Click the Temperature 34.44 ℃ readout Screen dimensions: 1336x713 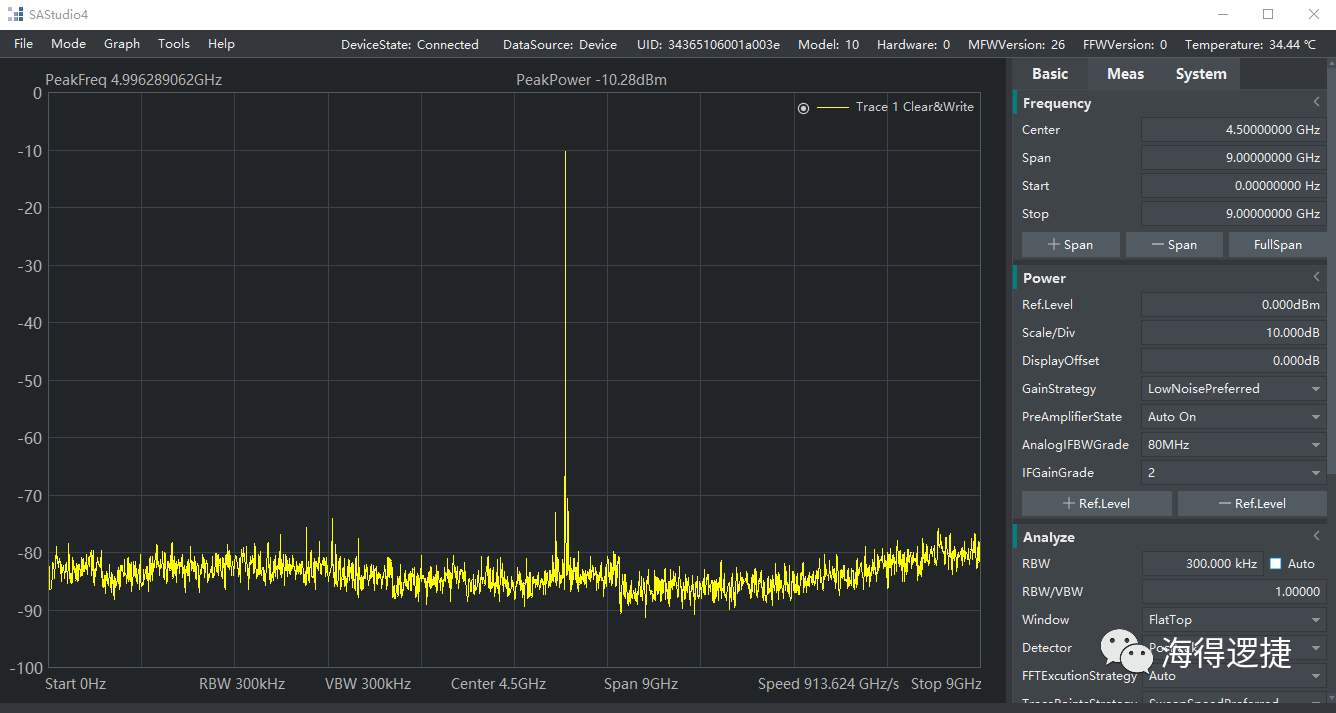point(1251,45)
